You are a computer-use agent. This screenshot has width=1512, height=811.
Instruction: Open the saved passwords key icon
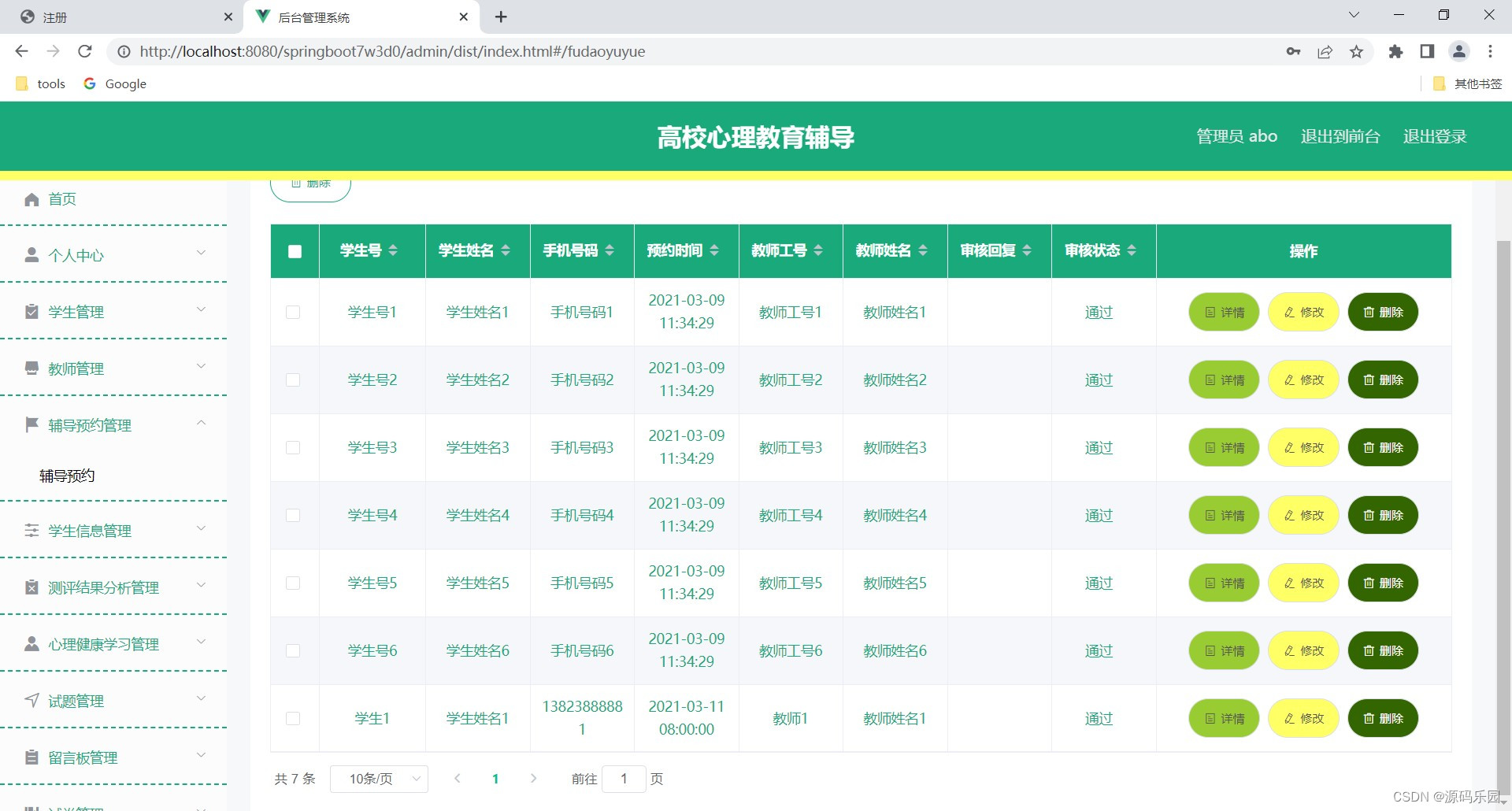click(1293, 51)
